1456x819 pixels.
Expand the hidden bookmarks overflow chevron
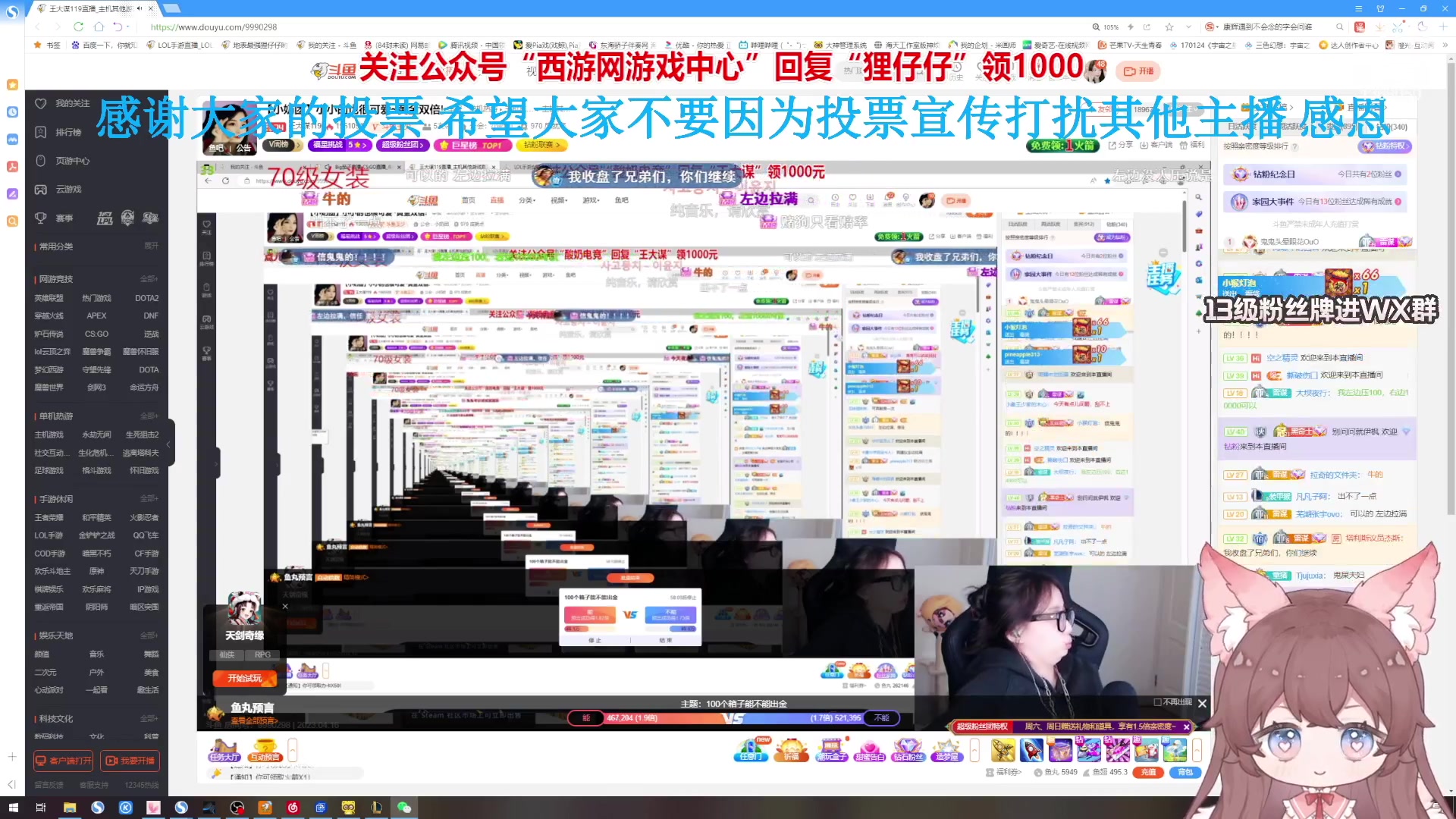(x=1445, y=45)
